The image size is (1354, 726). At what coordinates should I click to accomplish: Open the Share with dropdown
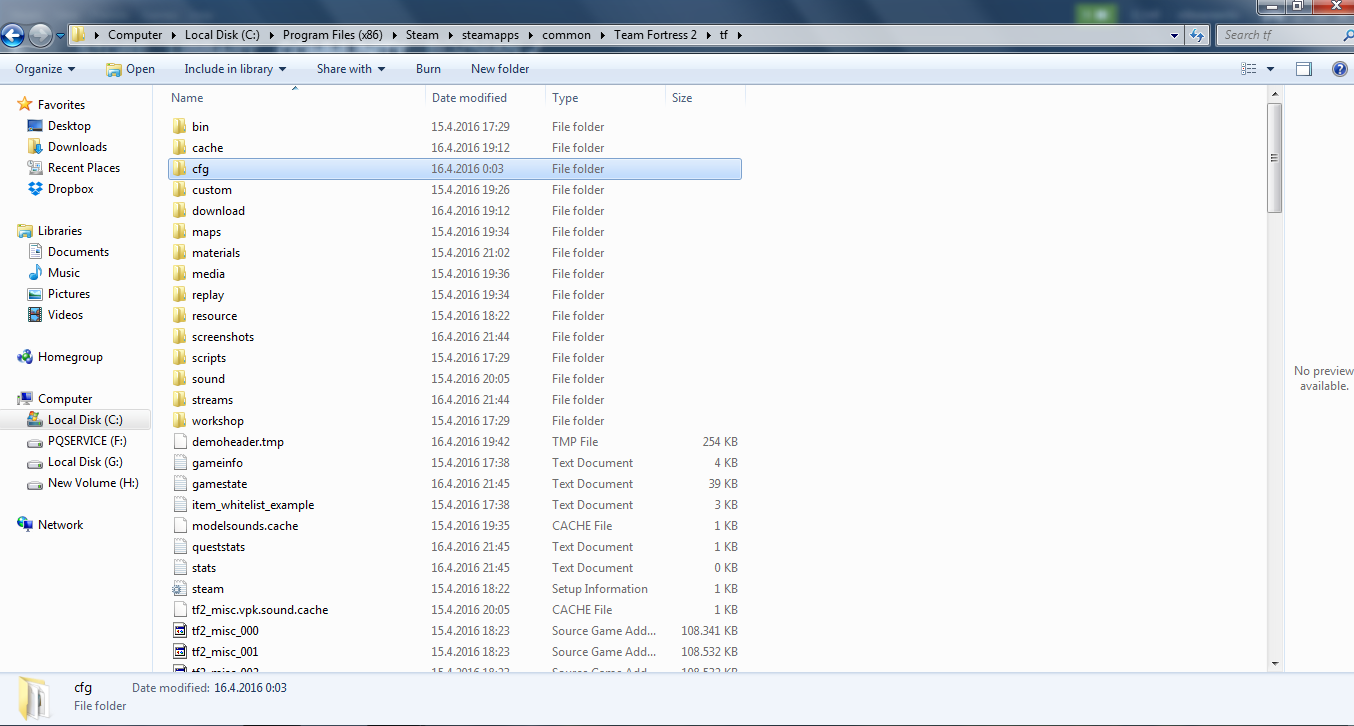pyautogui.click(x=350, y=69)
